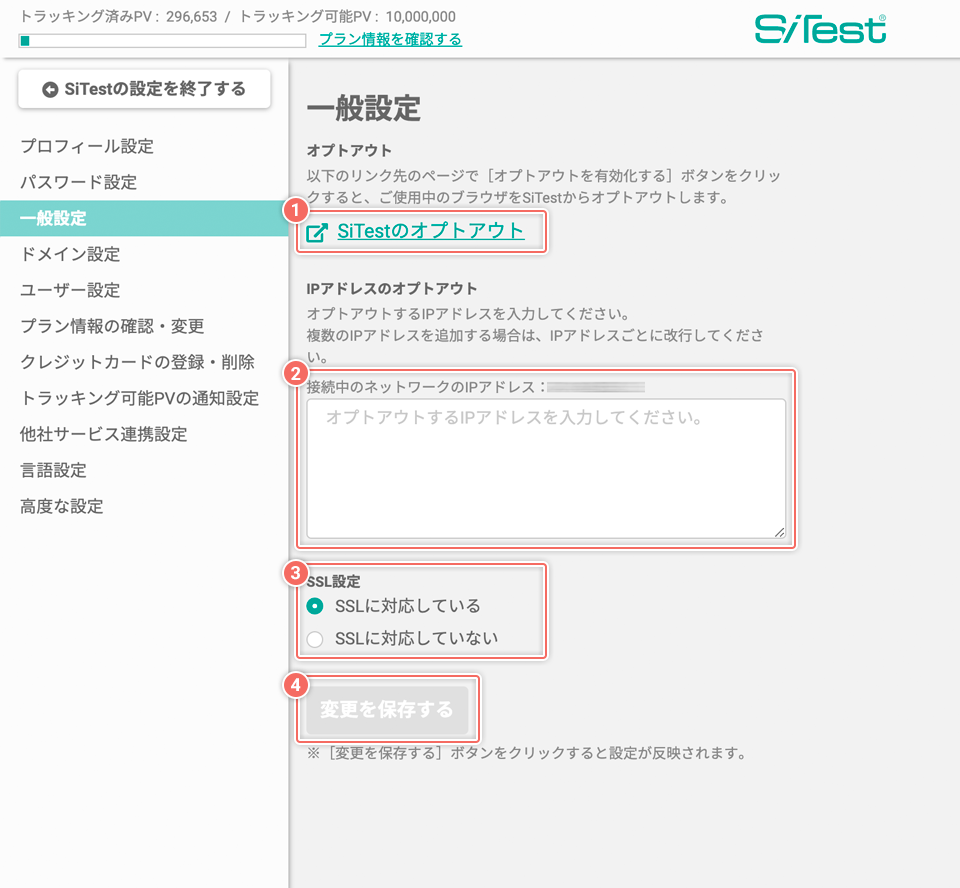
Task: Open プラン情報の確認・変更 menu item
Action: click(112, 326)
